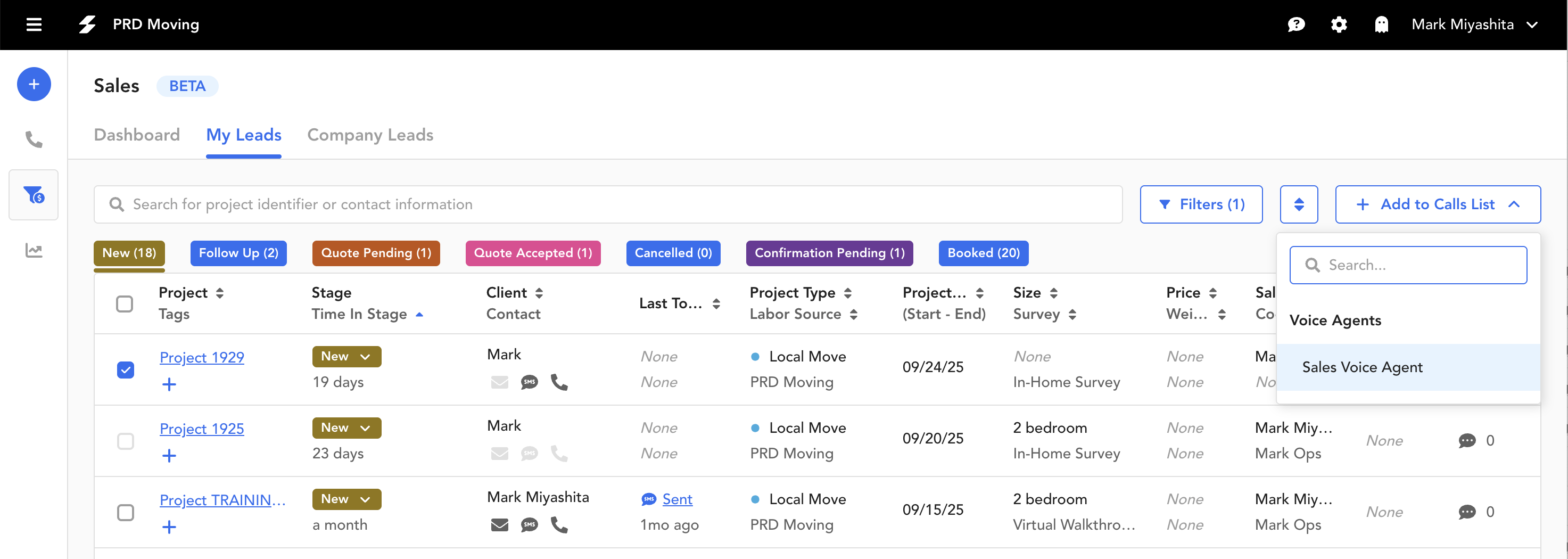Open the Mark Miyashita user menu
This screenshot has width=1568, height=559.
click(1474, 24)
